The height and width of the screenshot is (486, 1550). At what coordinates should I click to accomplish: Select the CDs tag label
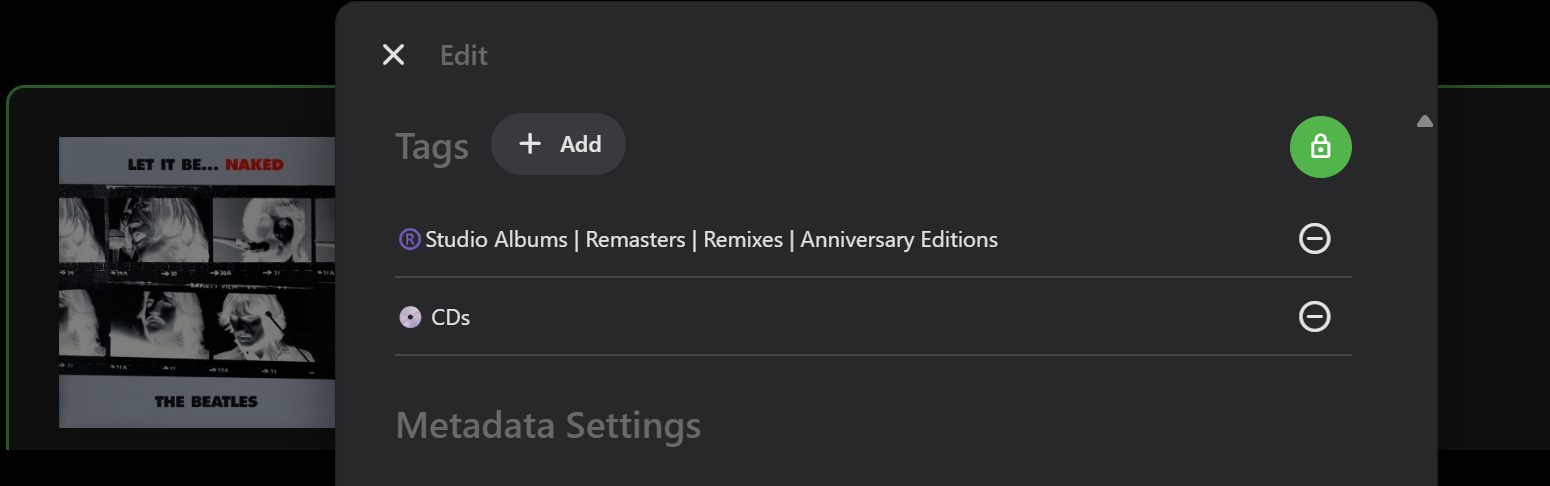point(450,317)
